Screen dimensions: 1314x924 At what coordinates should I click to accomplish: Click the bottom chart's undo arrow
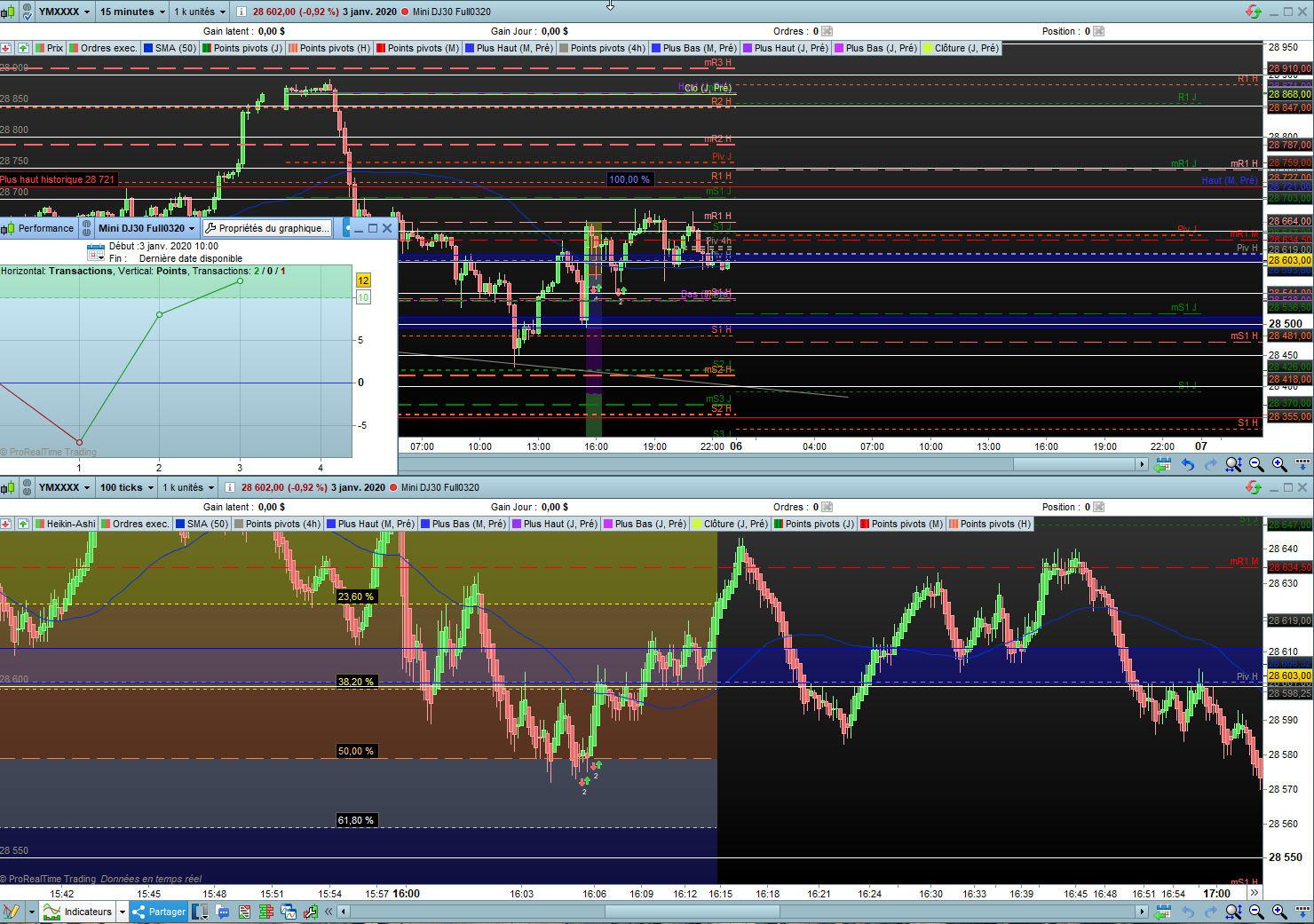[1188, 912]
